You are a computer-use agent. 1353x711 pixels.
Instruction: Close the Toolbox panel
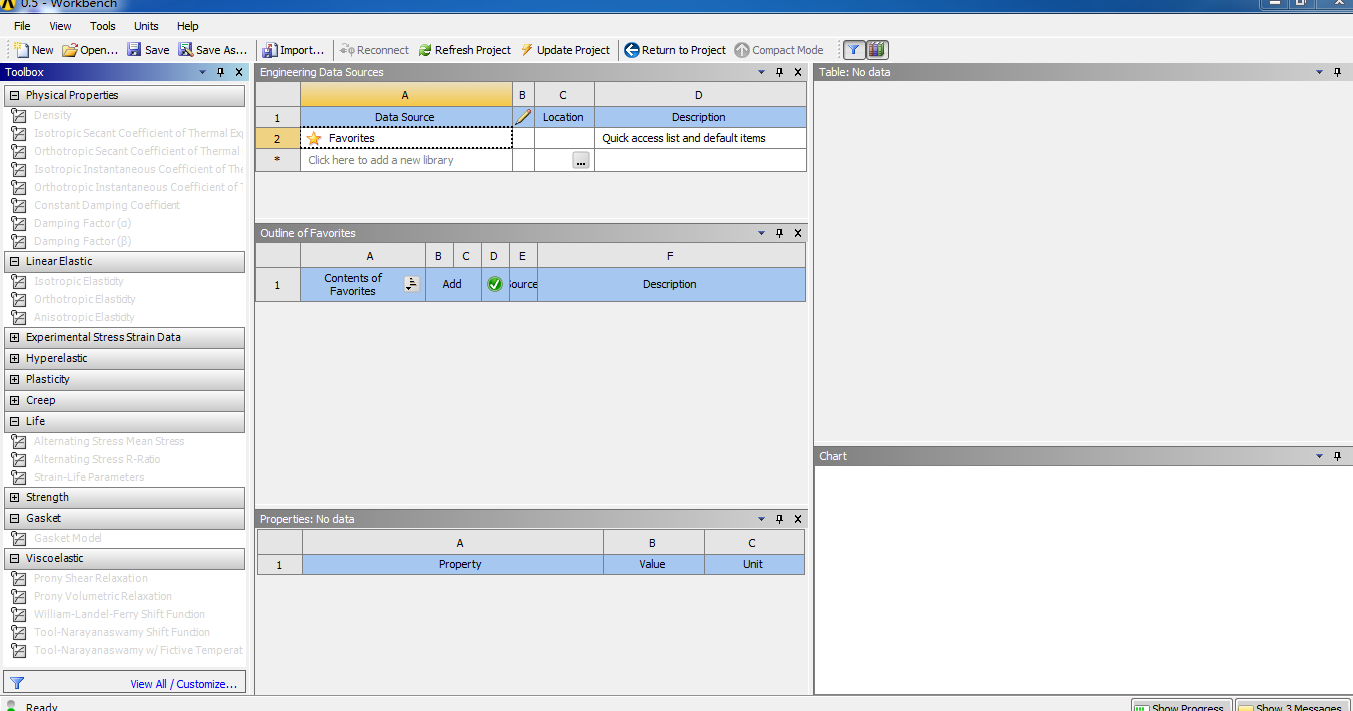point(239,72)
